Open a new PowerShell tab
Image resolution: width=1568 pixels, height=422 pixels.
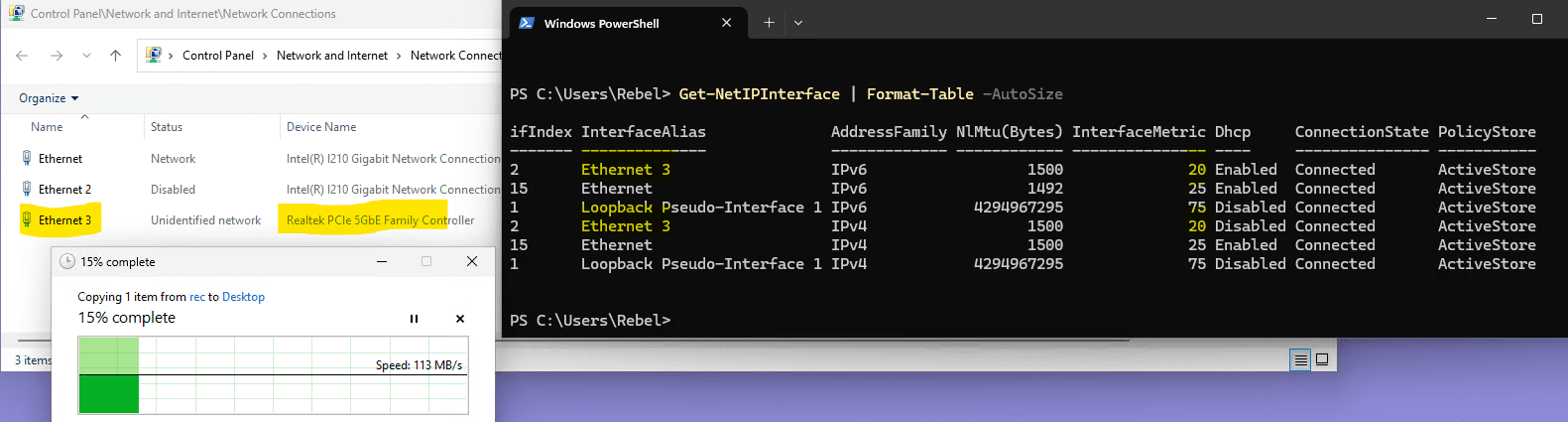(769, 23)
